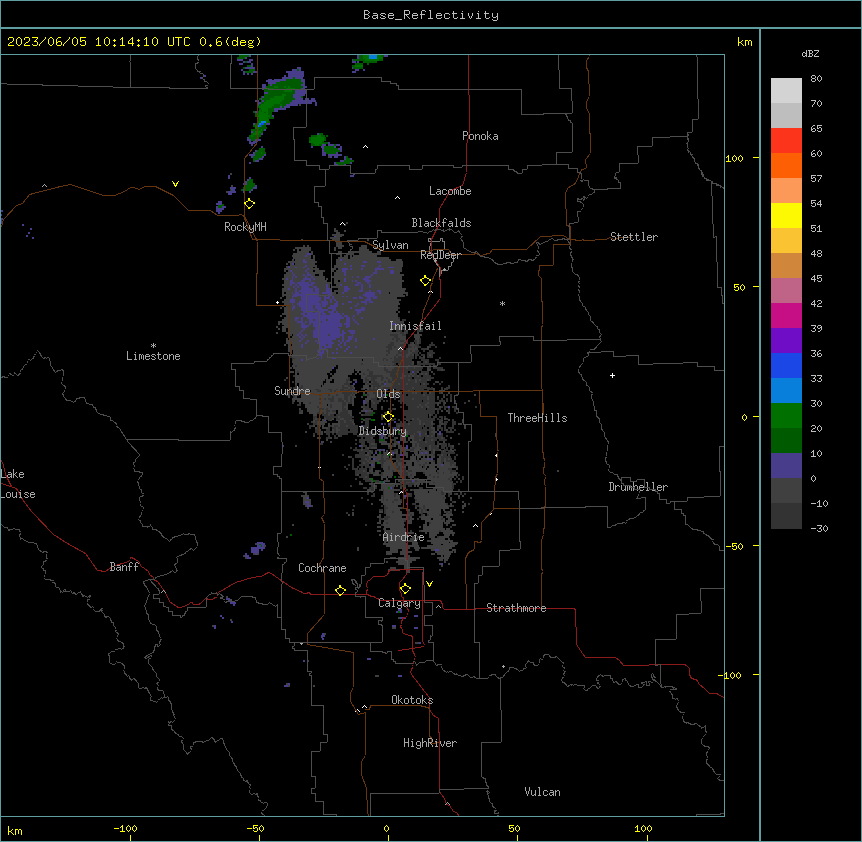
Task: Click the Base_Reflectivity title
Action: pos(431,15)
